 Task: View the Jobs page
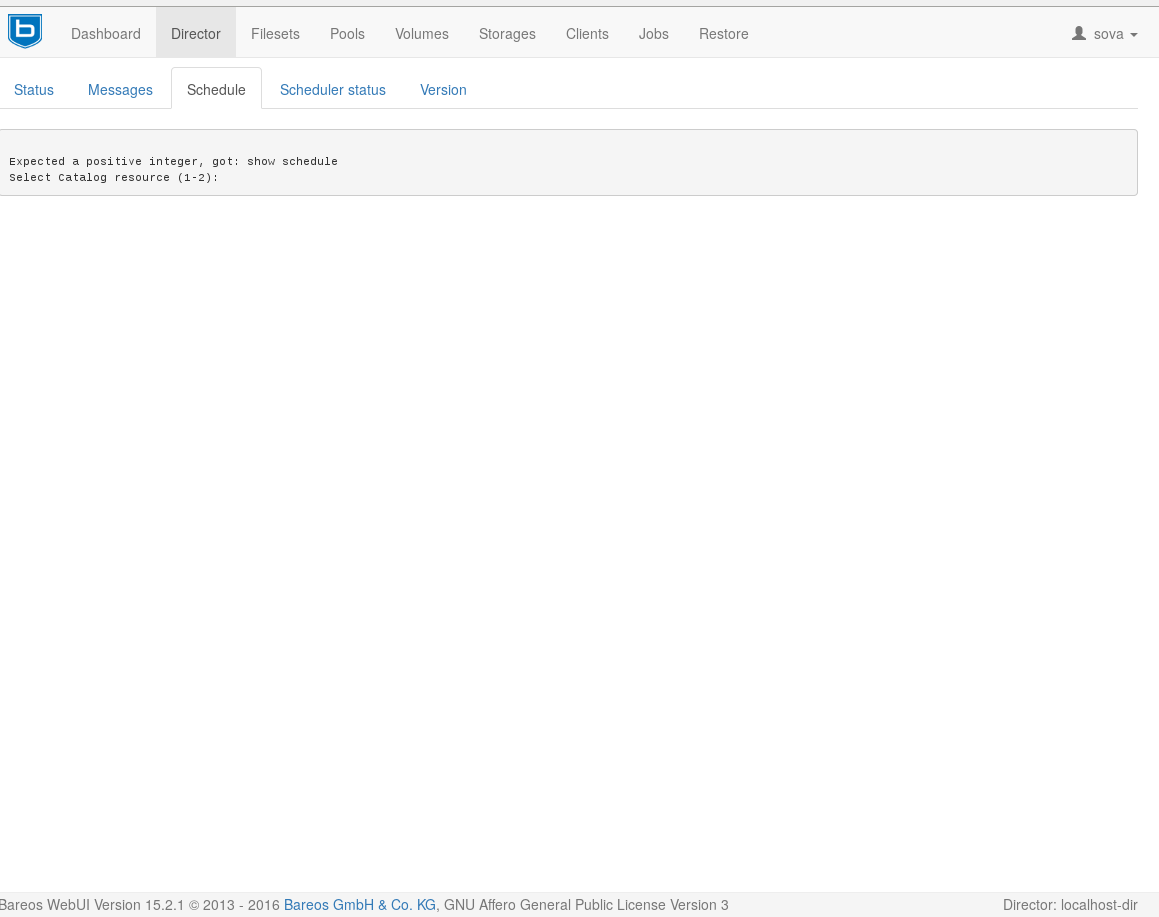pos(654,34)
